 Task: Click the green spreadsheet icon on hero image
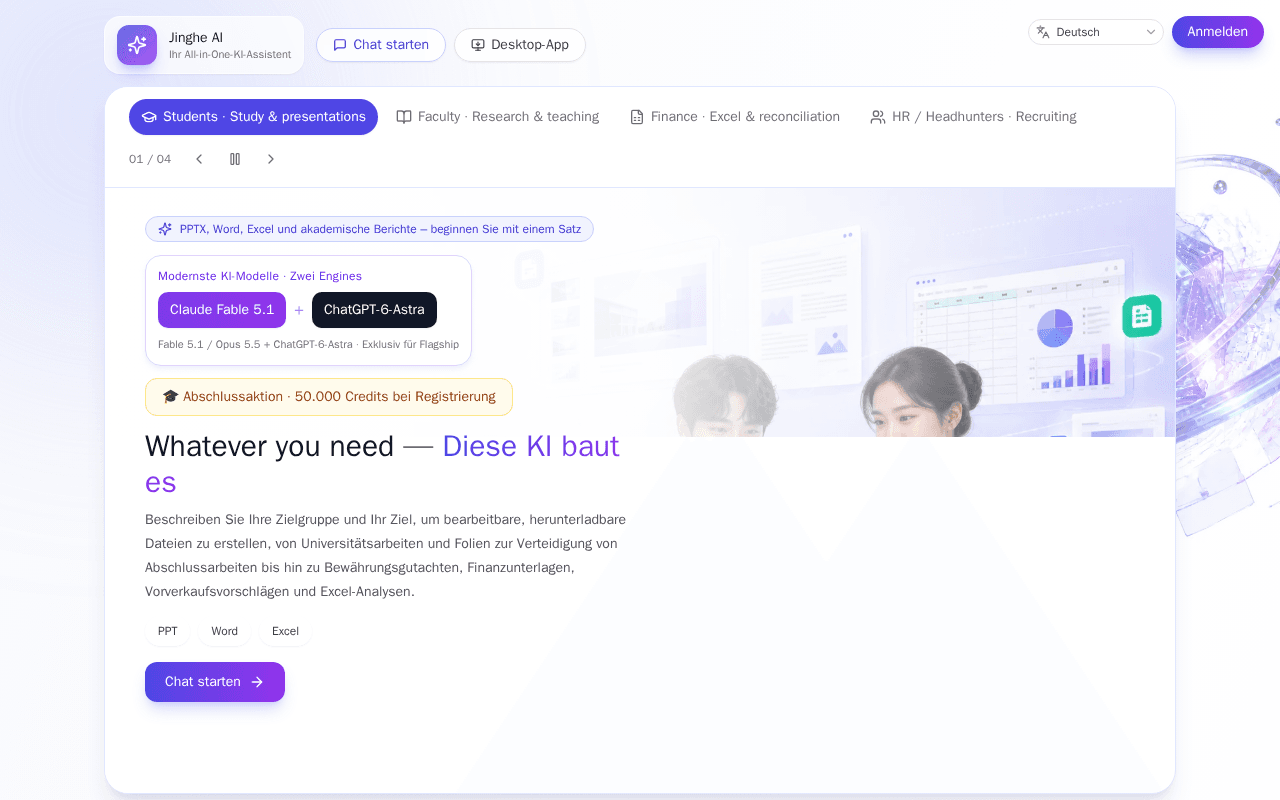click(x=1142, y=316)
